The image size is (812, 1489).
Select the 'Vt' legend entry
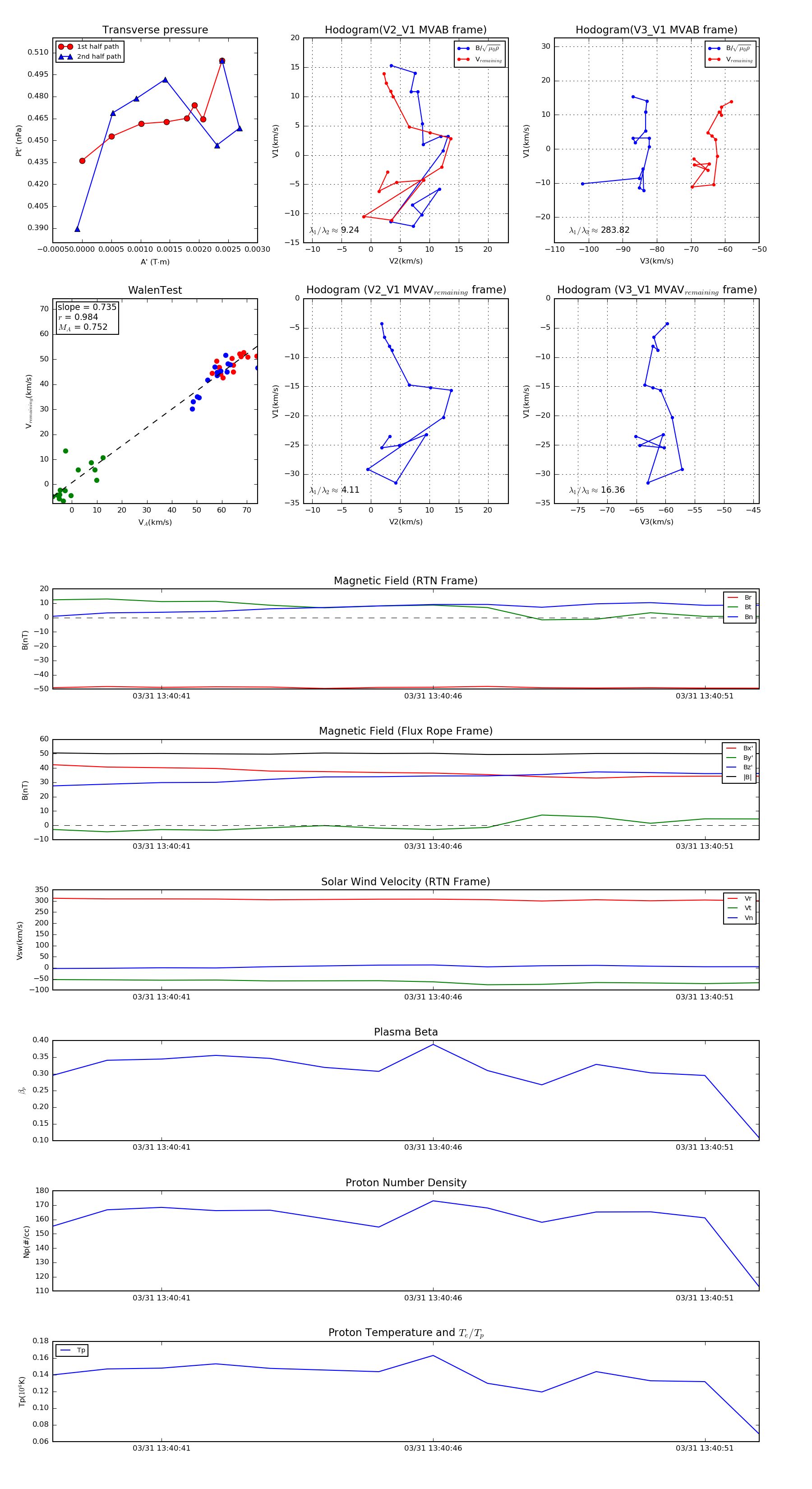click(x=740, y=908)
